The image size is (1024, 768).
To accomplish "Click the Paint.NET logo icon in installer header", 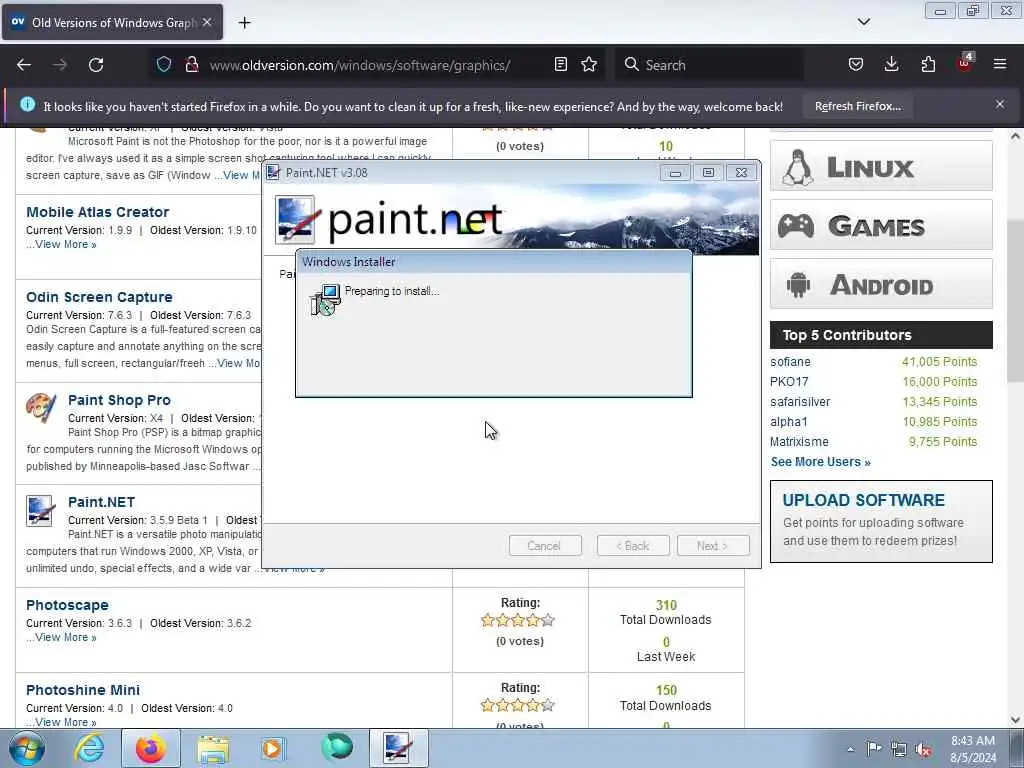I will 296,220.
